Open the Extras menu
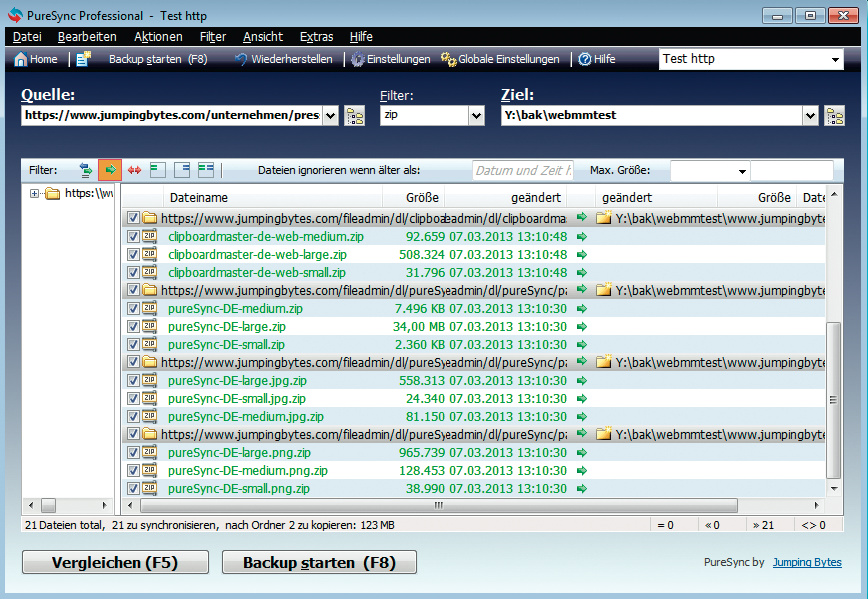 click(x=316, y=37)
